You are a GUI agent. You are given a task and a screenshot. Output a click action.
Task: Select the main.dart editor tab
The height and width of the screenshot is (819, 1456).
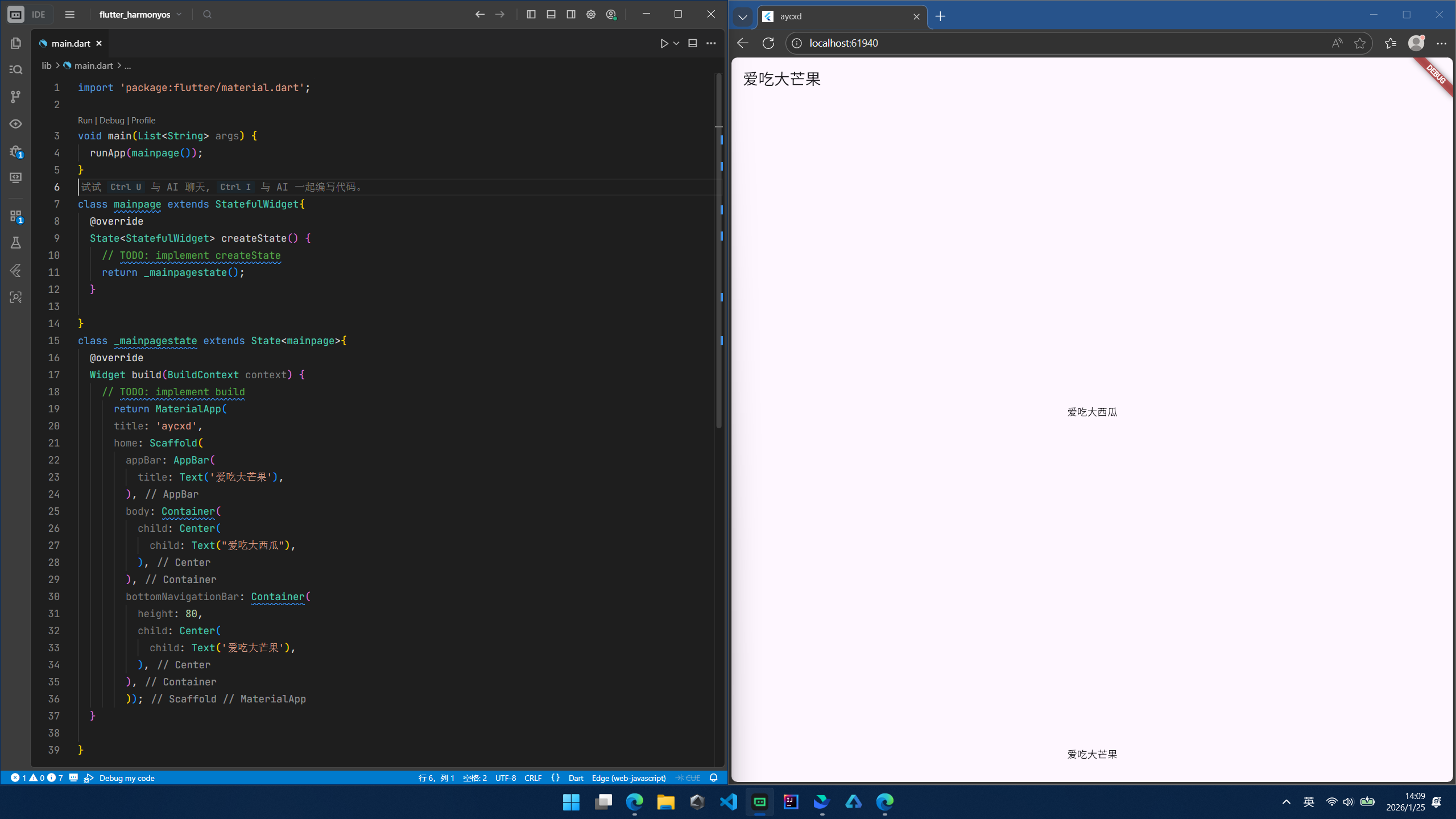pyautogui.click(x=71, y=43)
